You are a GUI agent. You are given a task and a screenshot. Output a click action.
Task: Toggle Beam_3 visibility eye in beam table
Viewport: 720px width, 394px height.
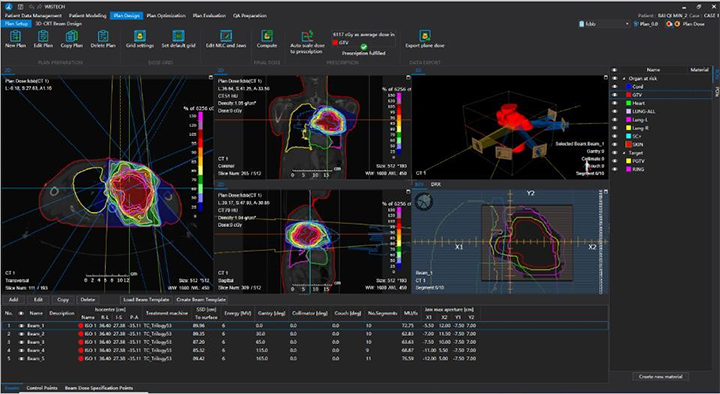click(21, 342)
